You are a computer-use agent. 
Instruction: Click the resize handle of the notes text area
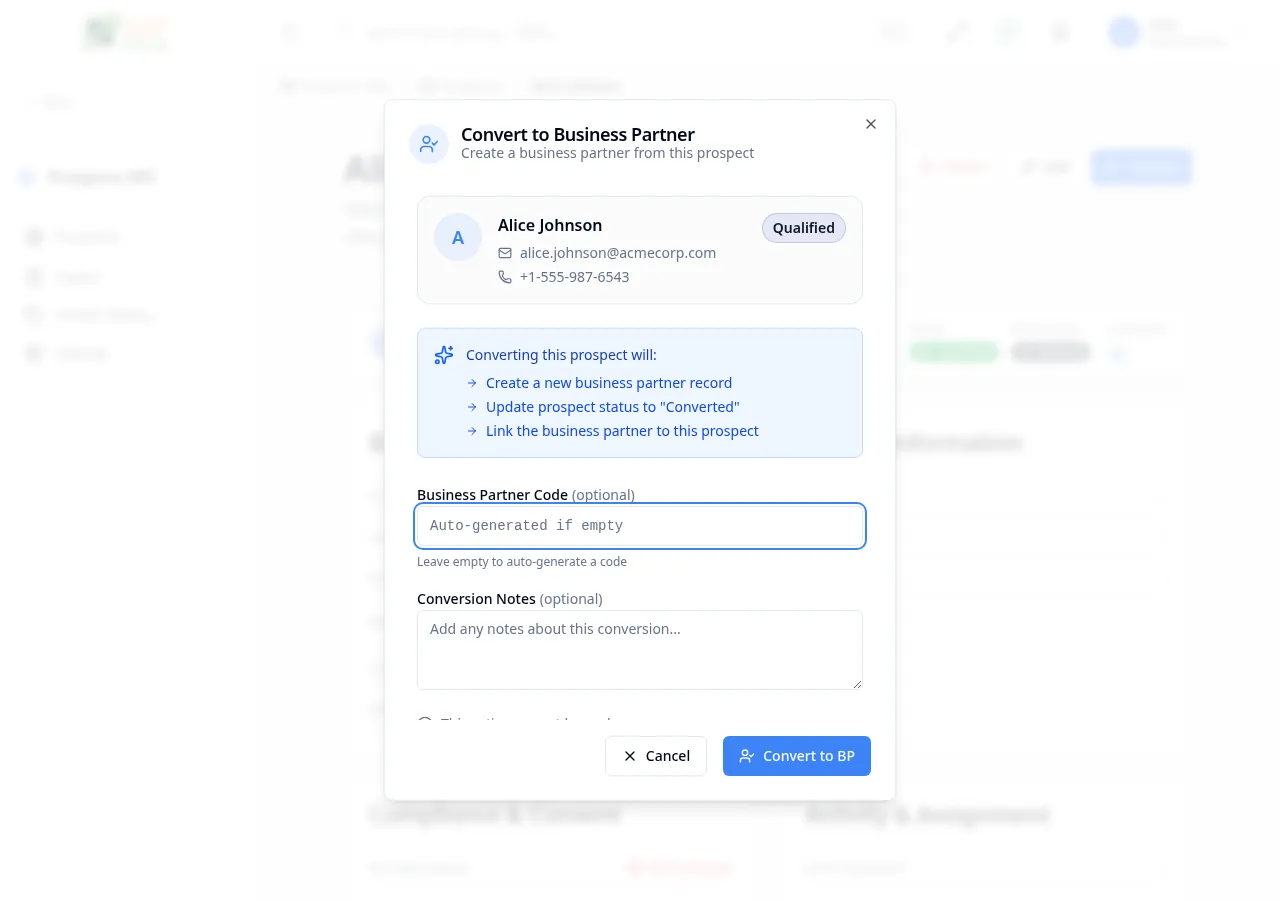[857, 683]
